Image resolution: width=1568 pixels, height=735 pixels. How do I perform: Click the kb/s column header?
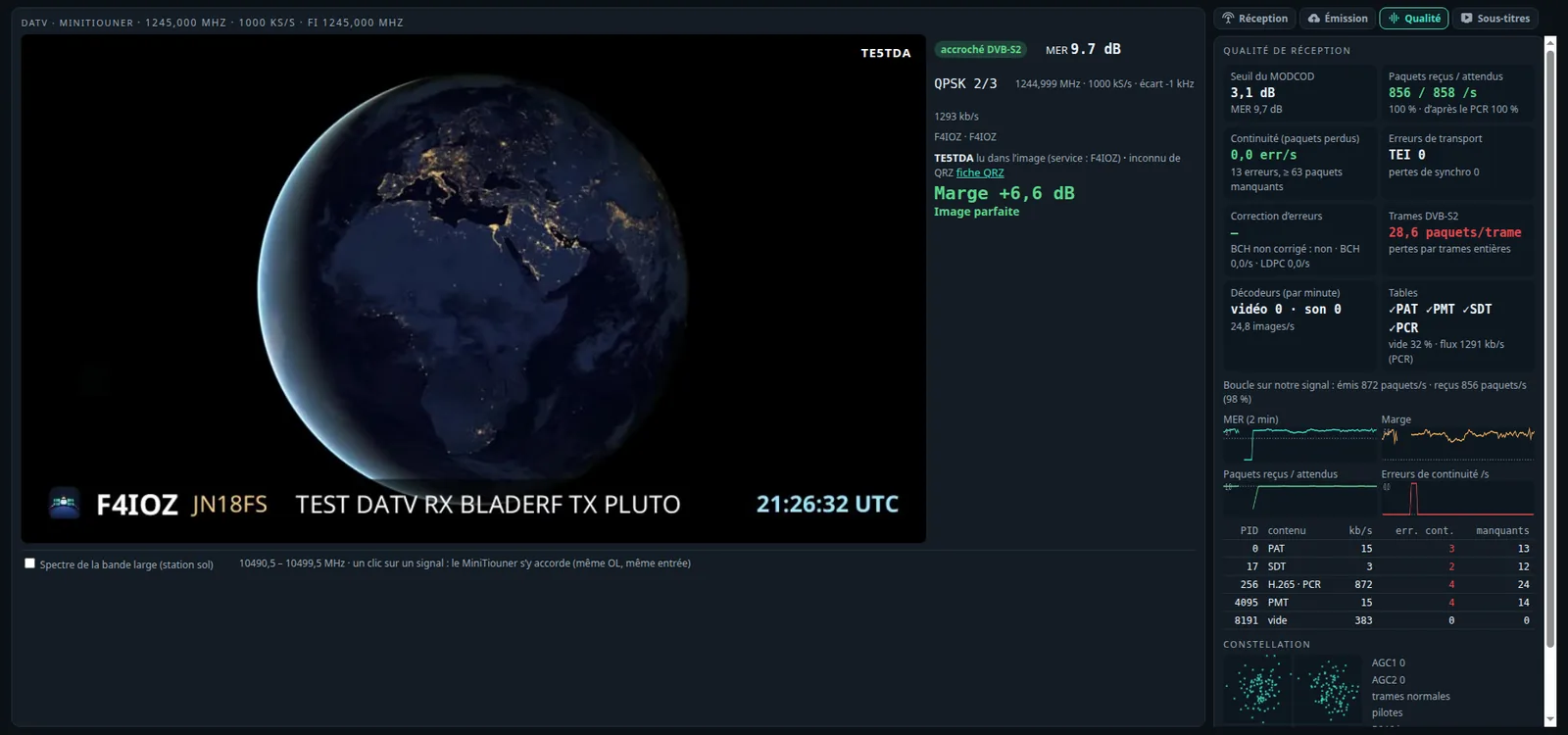1360,530
